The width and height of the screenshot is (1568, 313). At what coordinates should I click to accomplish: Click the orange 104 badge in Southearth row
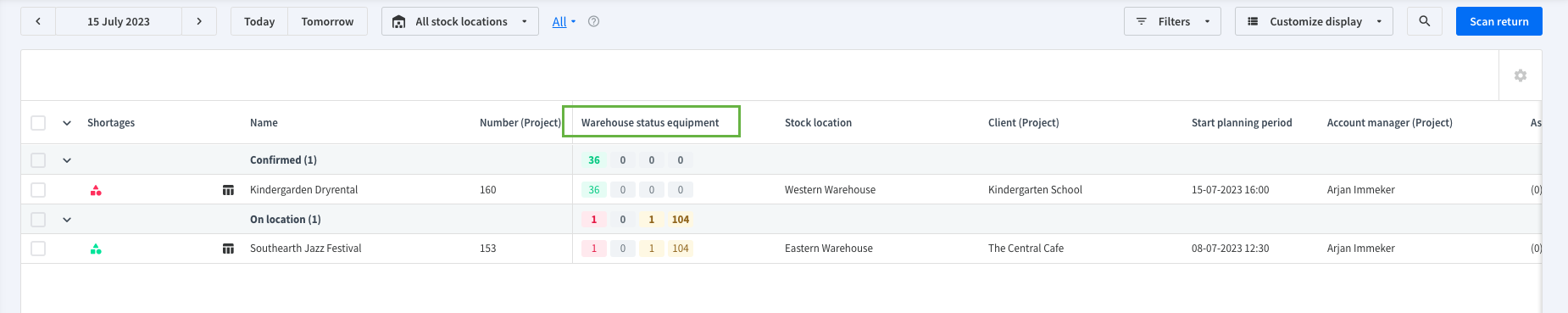coord(681,249)
